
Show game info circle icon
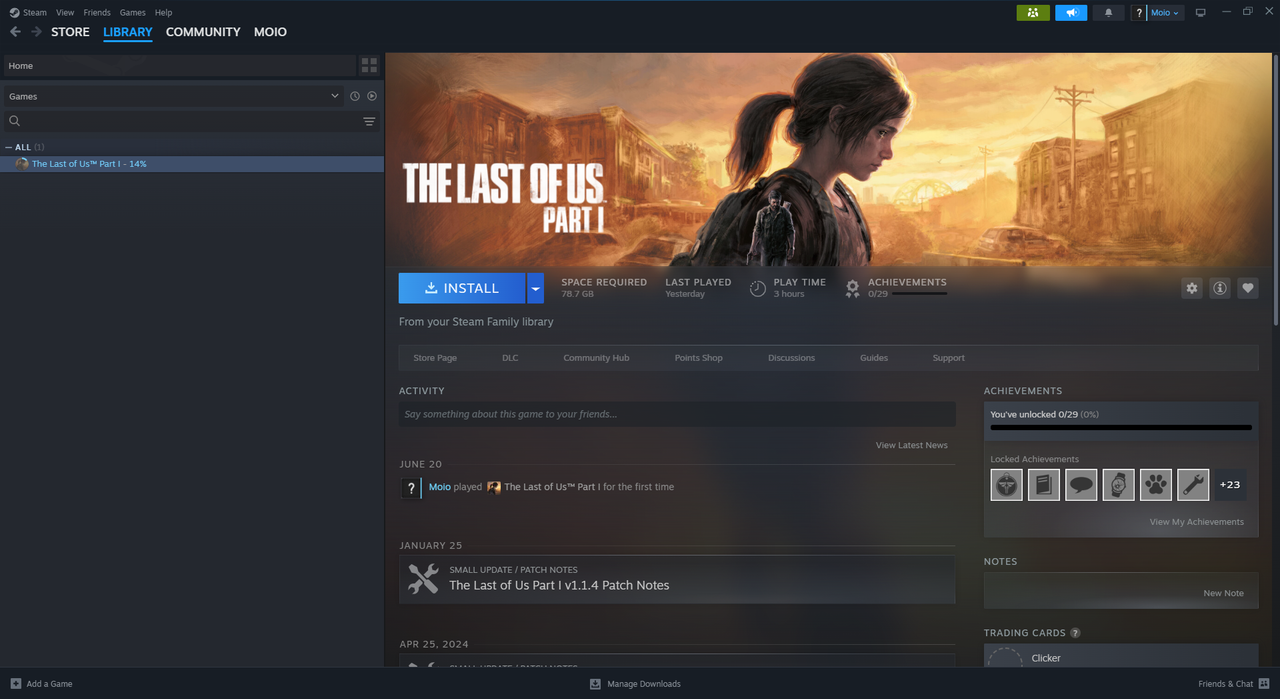click(1219, 288)
